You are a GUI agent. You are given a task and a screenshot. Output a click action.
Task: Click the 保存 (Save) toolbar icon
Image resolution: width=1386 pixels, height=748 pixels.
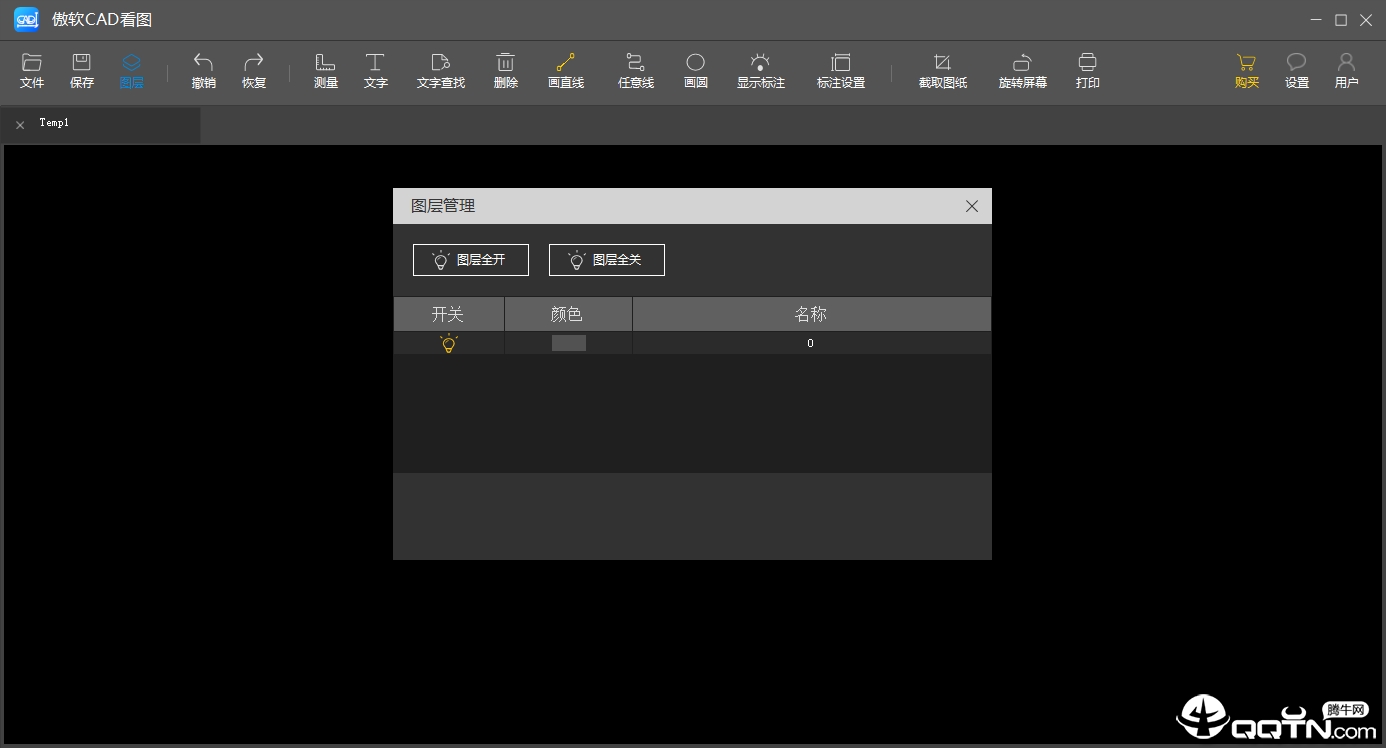coord(82,71)
